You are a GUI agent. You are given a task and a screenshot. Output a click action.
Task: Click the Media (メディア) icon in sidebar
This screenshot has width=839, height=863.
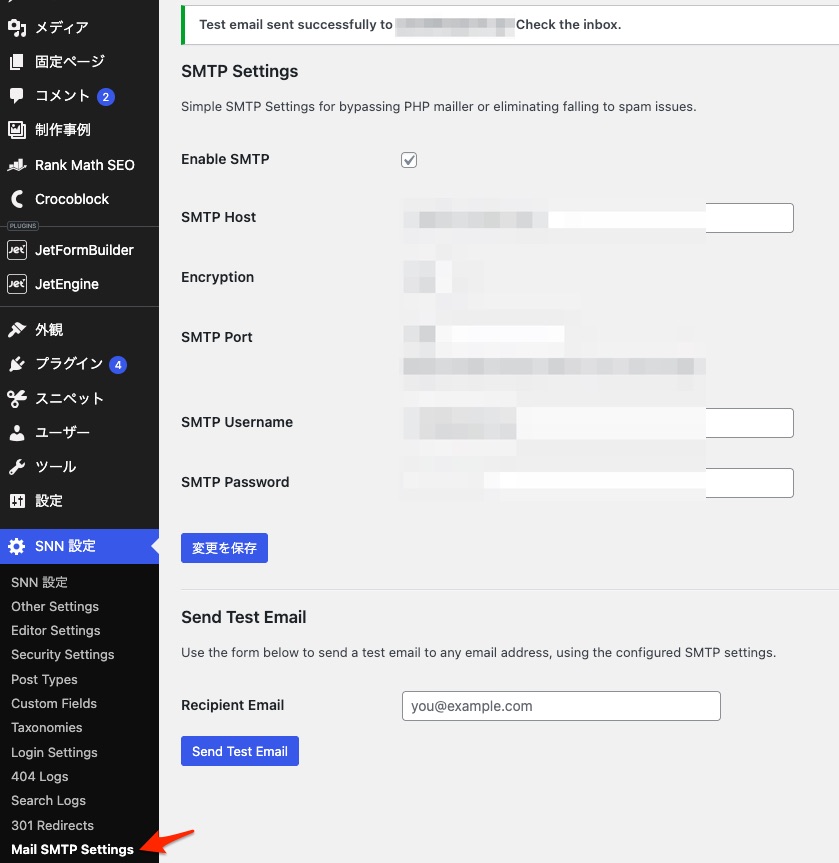point(17,28)
